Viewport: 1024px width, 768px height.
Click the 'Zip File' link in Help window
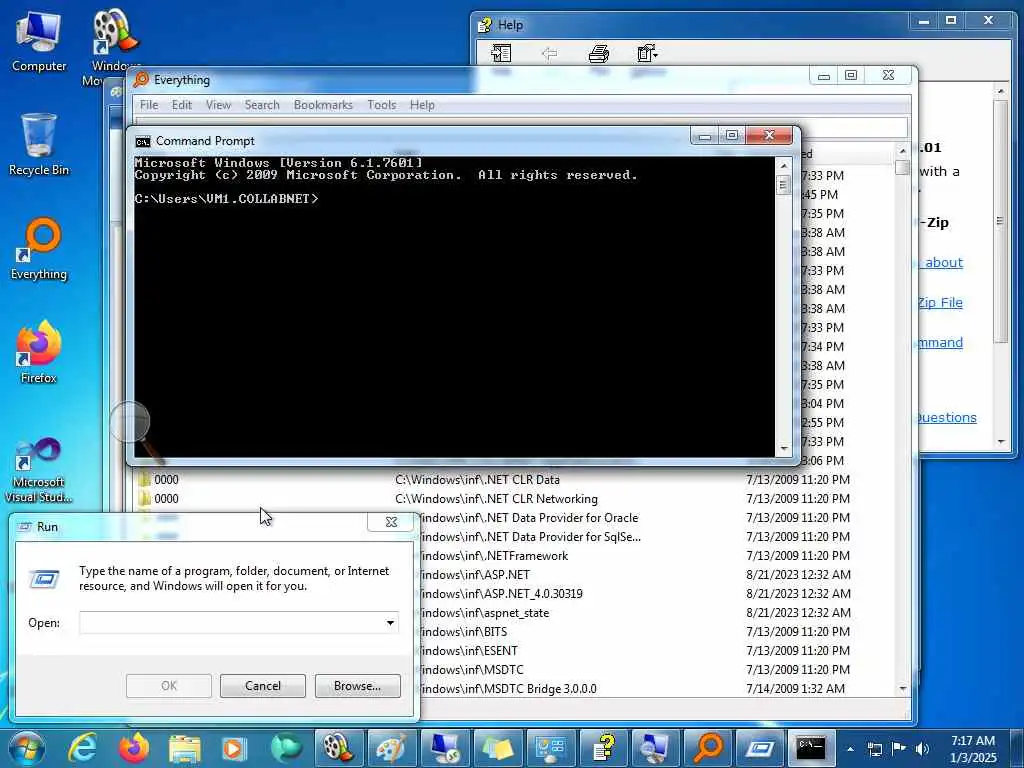coord(940,302)
